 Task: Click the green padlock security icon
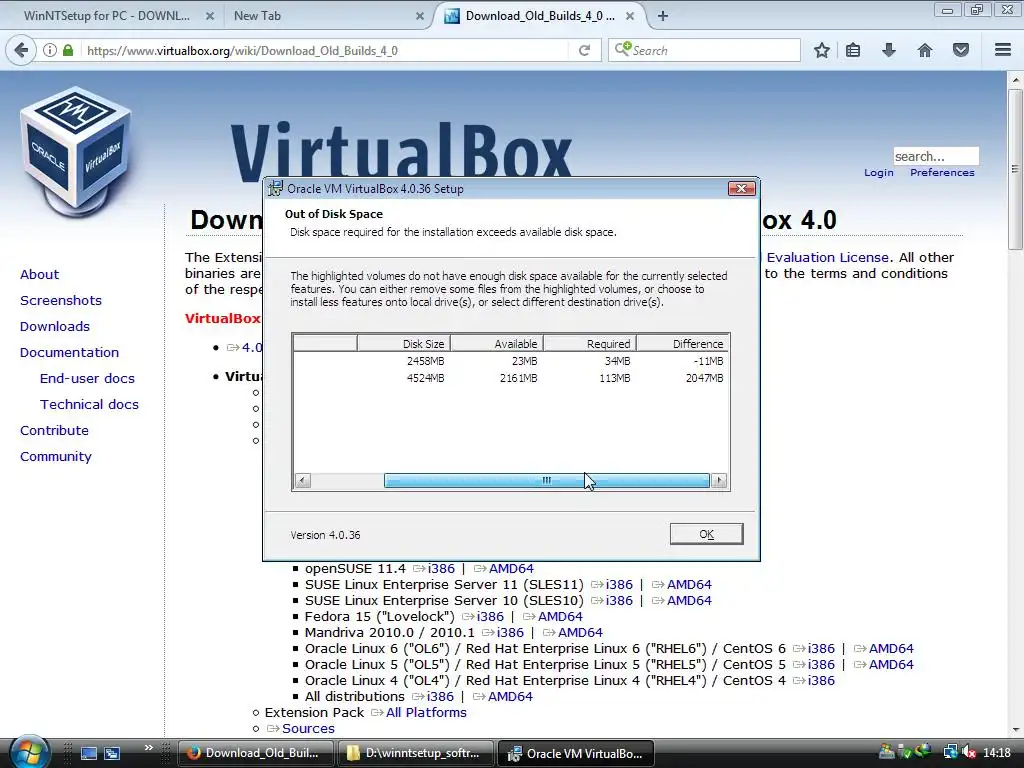pos(67,50)
